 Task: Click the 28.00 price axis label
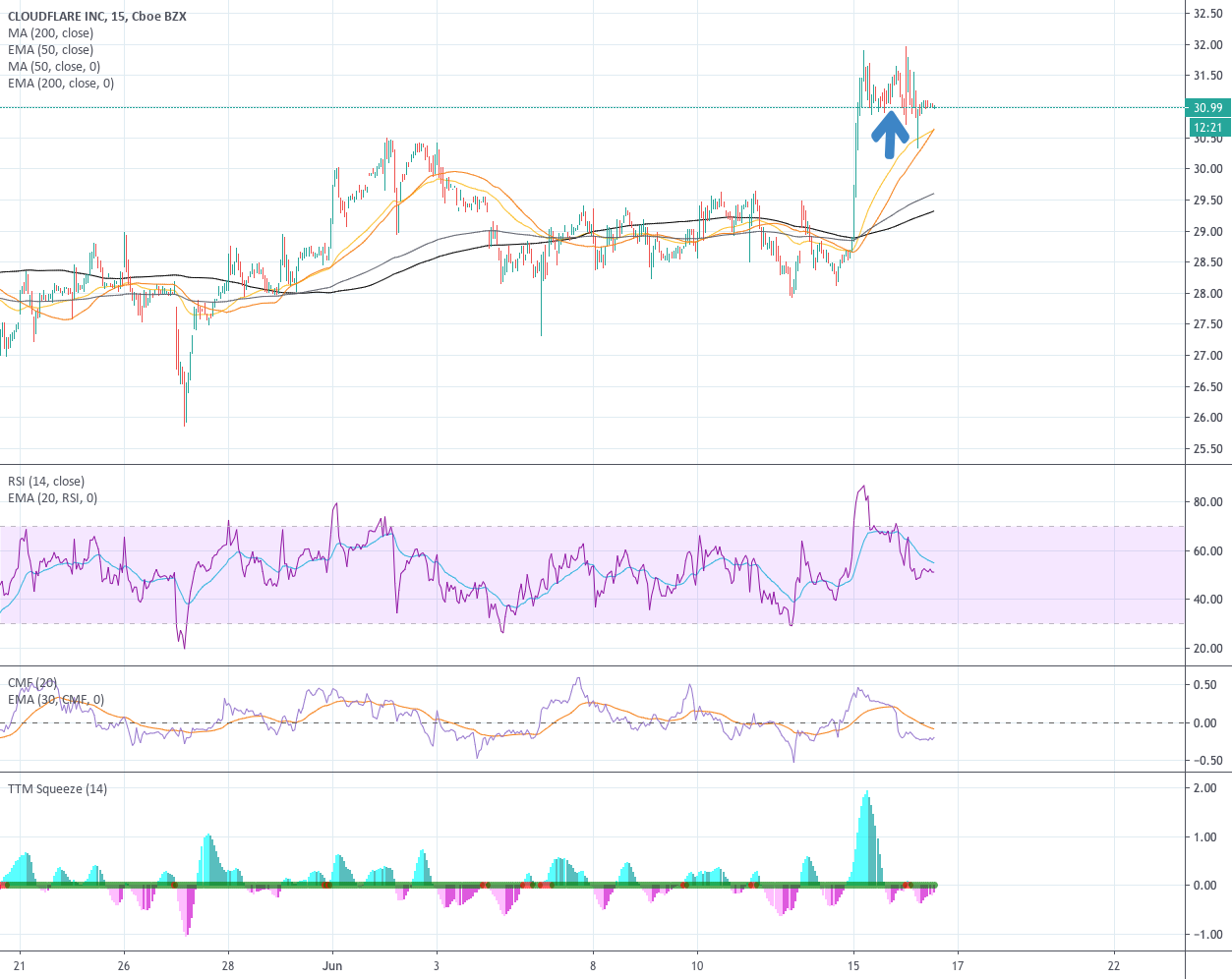coord(1207,294)
